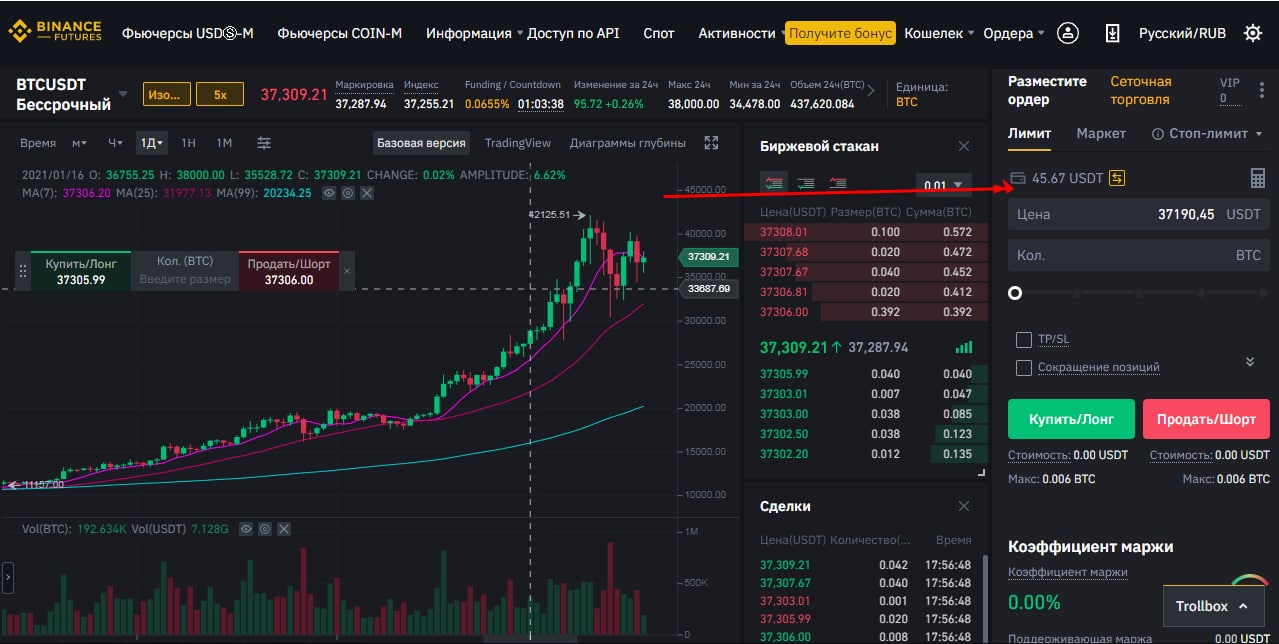Click the transfer funds icon next to balance

point(1117,178)
